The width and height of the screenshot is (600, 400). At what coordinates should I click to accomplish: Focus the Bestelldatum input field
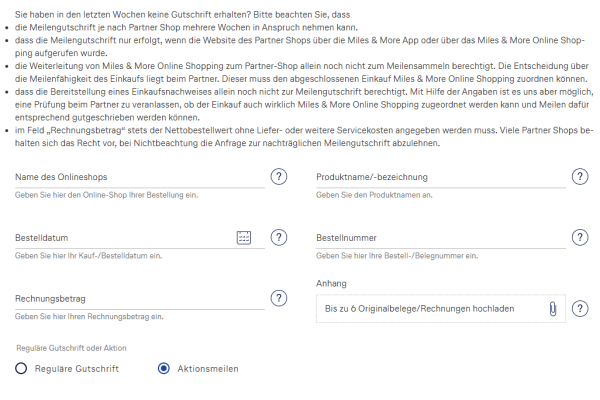click(120, 238)
